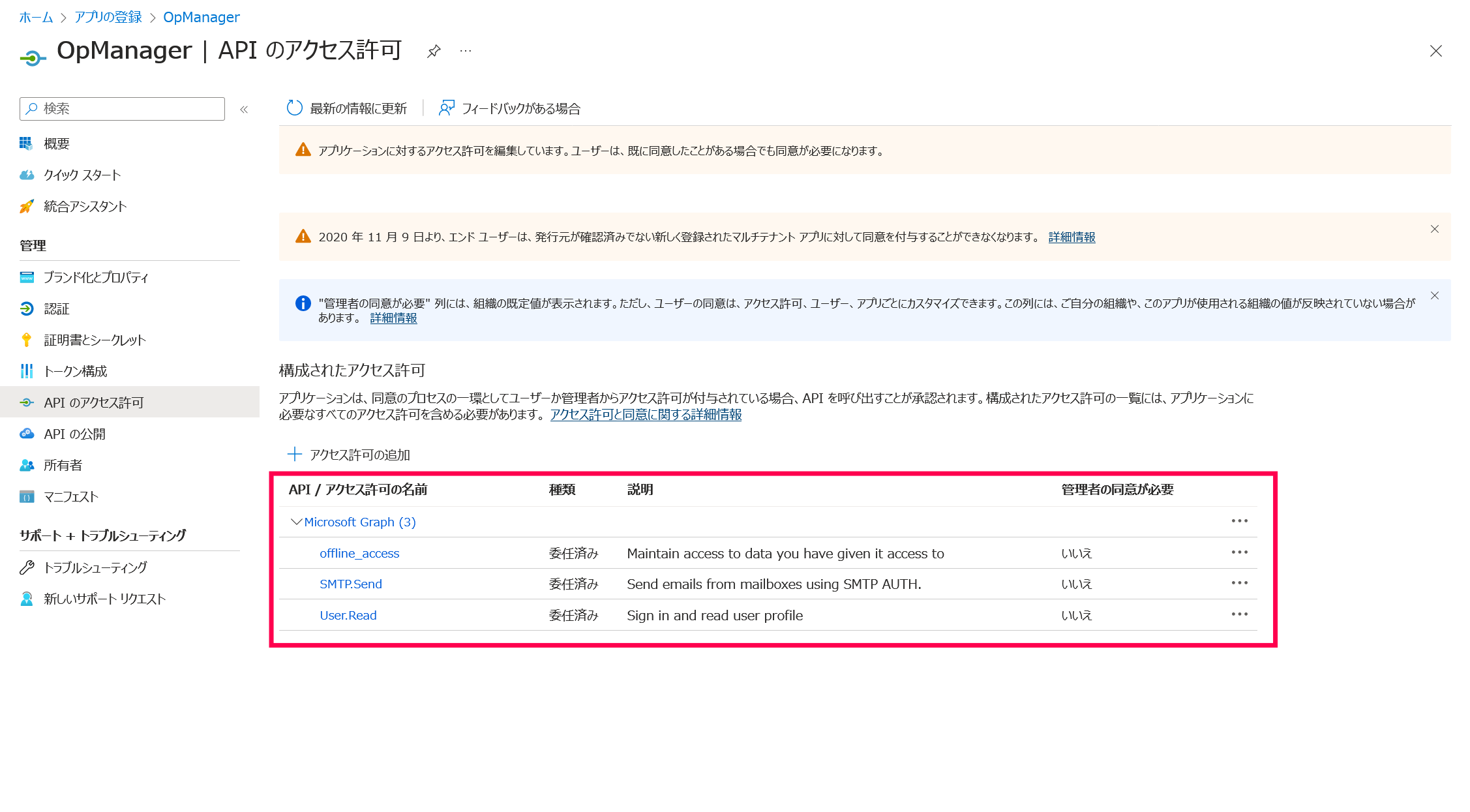
Task: Click inside the 検索 search box
Action: pyautogui.click(x=121, y=108)
